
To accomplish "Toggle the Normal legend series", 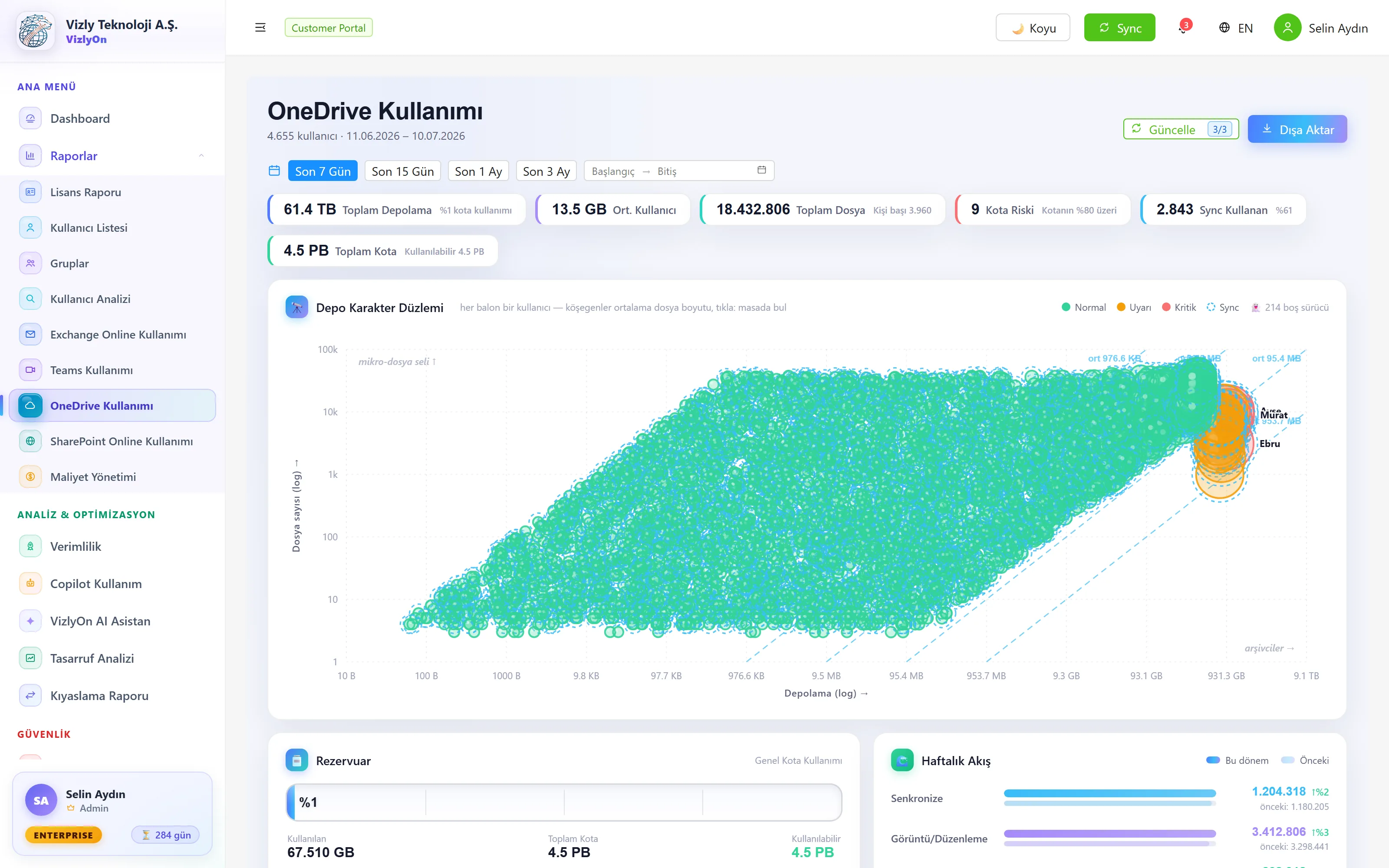I will tap(1084, 307).
